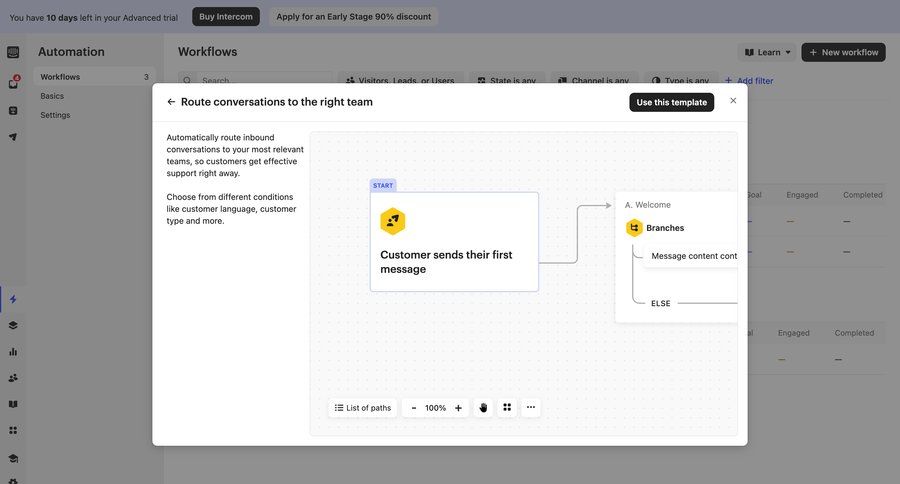Screen dimensions: 900x484
Task: Click the START label tag
Action: coord(383,185)
